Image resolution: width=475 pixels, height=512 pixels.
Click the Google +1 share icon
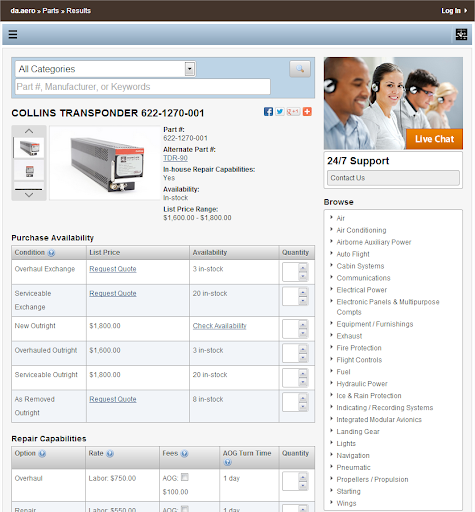point(293,112)
